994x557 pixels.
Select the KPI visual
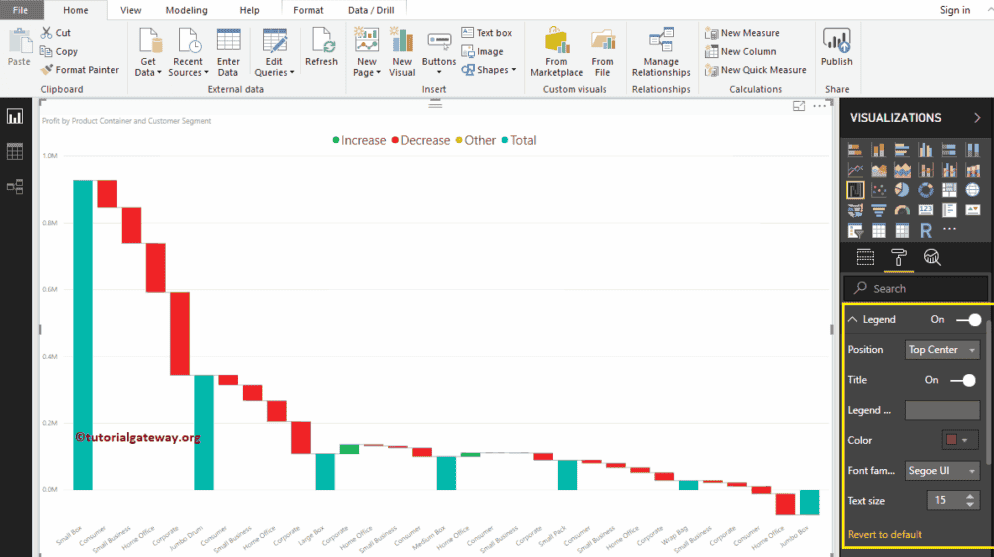[972, 210]
